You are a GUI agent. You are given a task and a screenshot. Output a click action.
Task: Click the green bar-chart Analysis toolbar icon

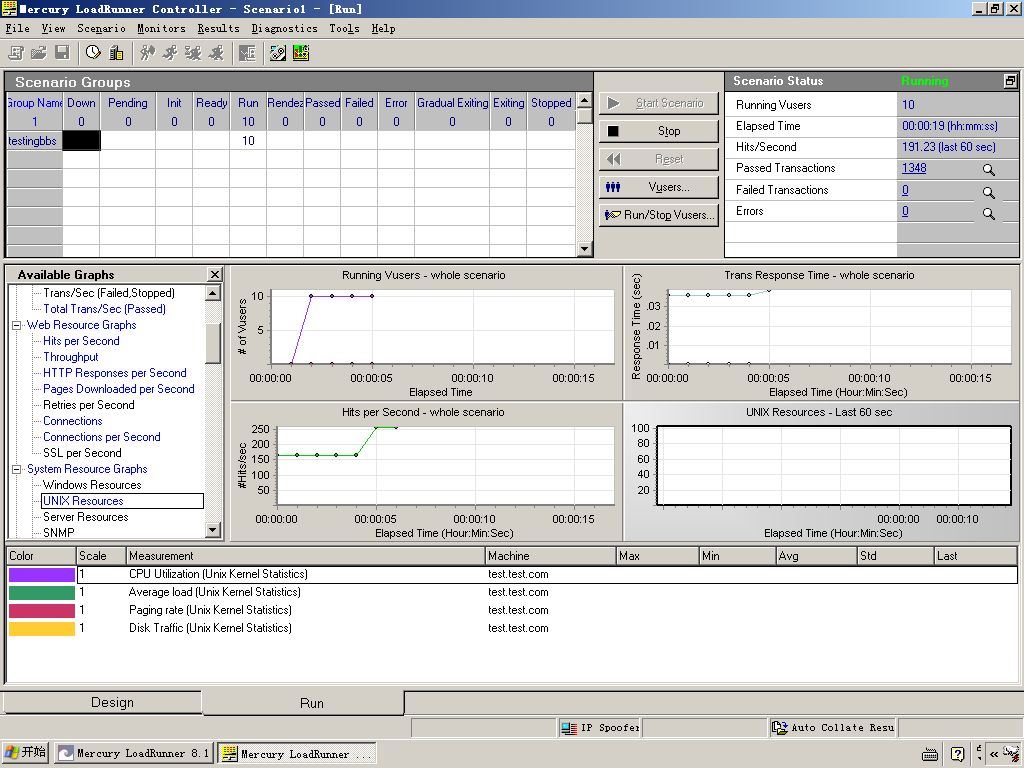(301, 53)
